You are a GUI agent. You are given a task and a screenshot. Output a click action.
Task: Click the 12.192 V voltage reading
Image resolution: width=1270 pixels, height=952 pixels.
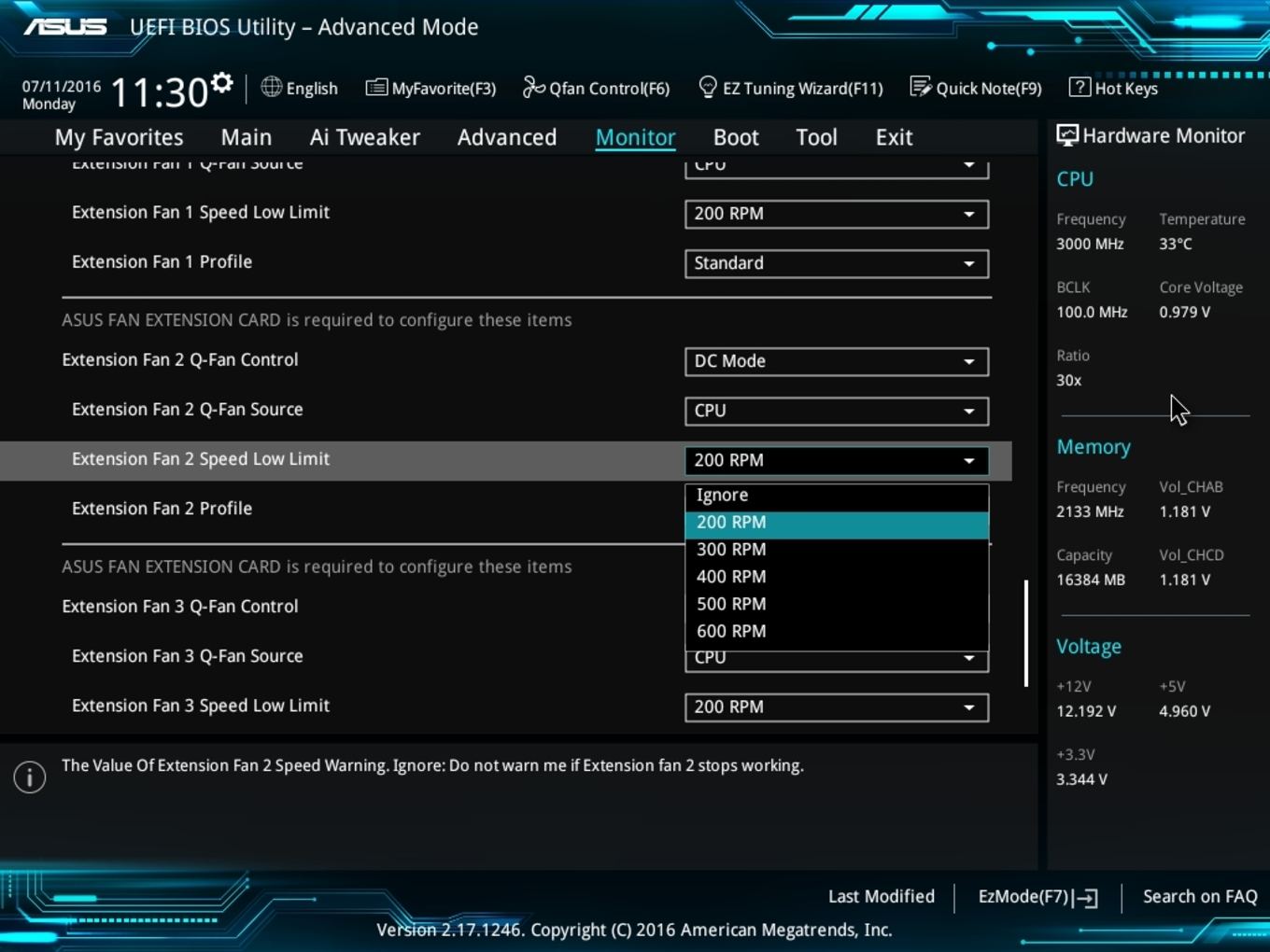(x=1086, y=711)
